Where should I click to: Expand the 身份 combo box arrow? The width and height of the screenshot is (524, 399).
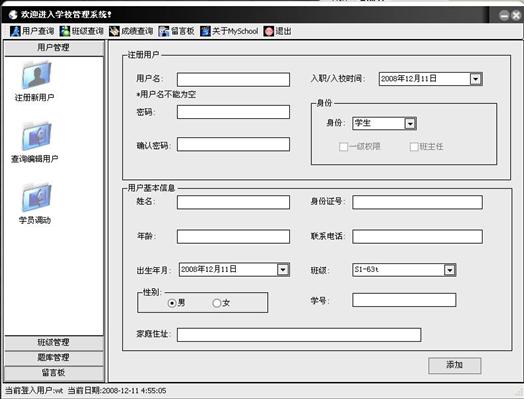coord(410,124)
